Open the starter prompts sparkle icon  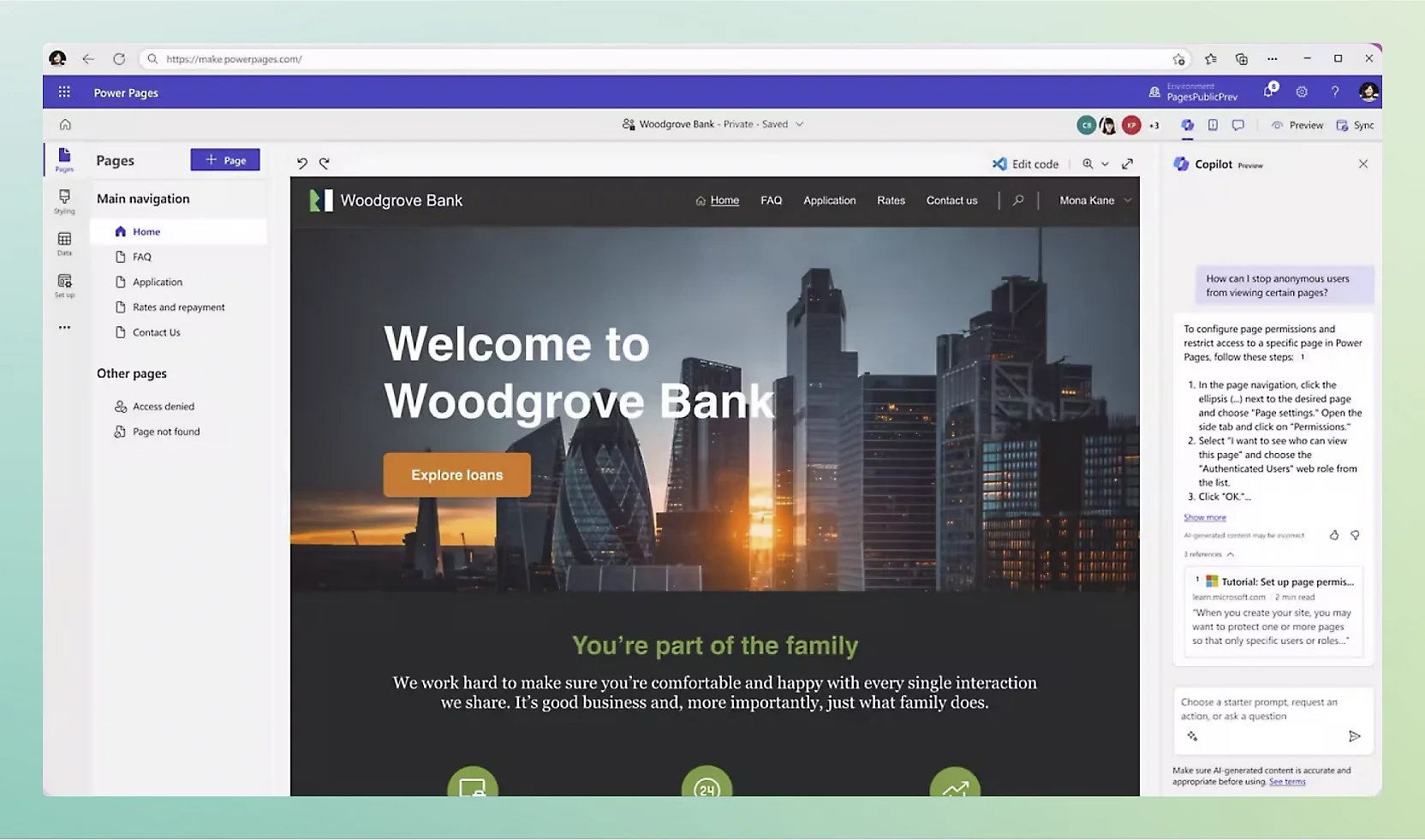point(1192,736)
